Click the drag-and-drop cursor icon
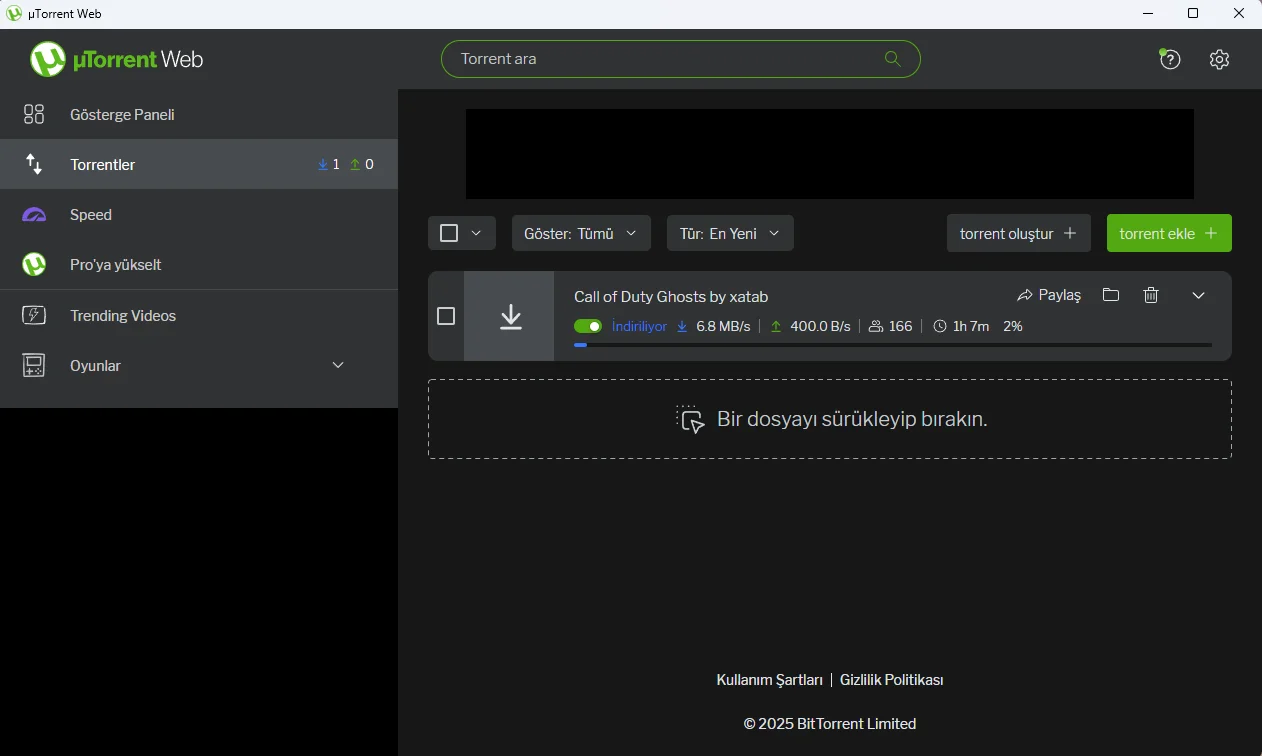 tap(691, 419)
